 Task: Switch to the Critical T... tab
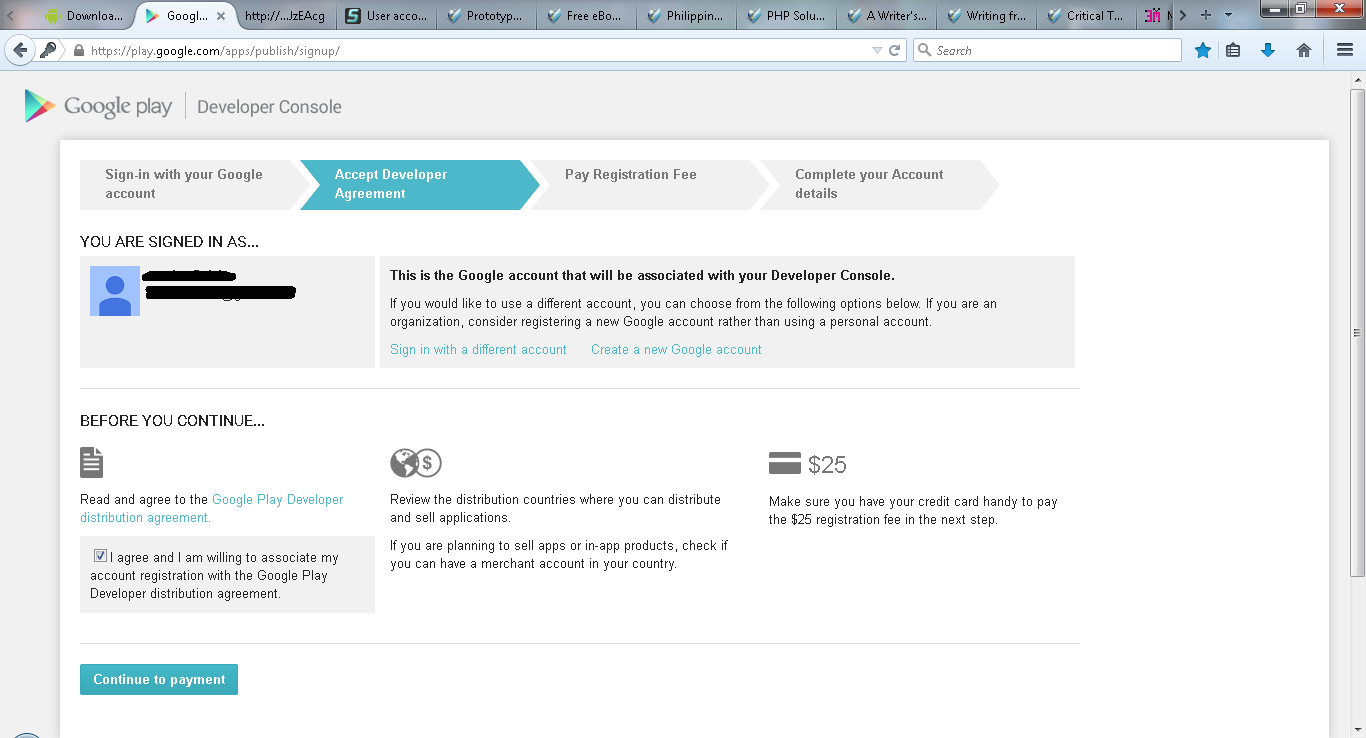tap(1085, 16)
